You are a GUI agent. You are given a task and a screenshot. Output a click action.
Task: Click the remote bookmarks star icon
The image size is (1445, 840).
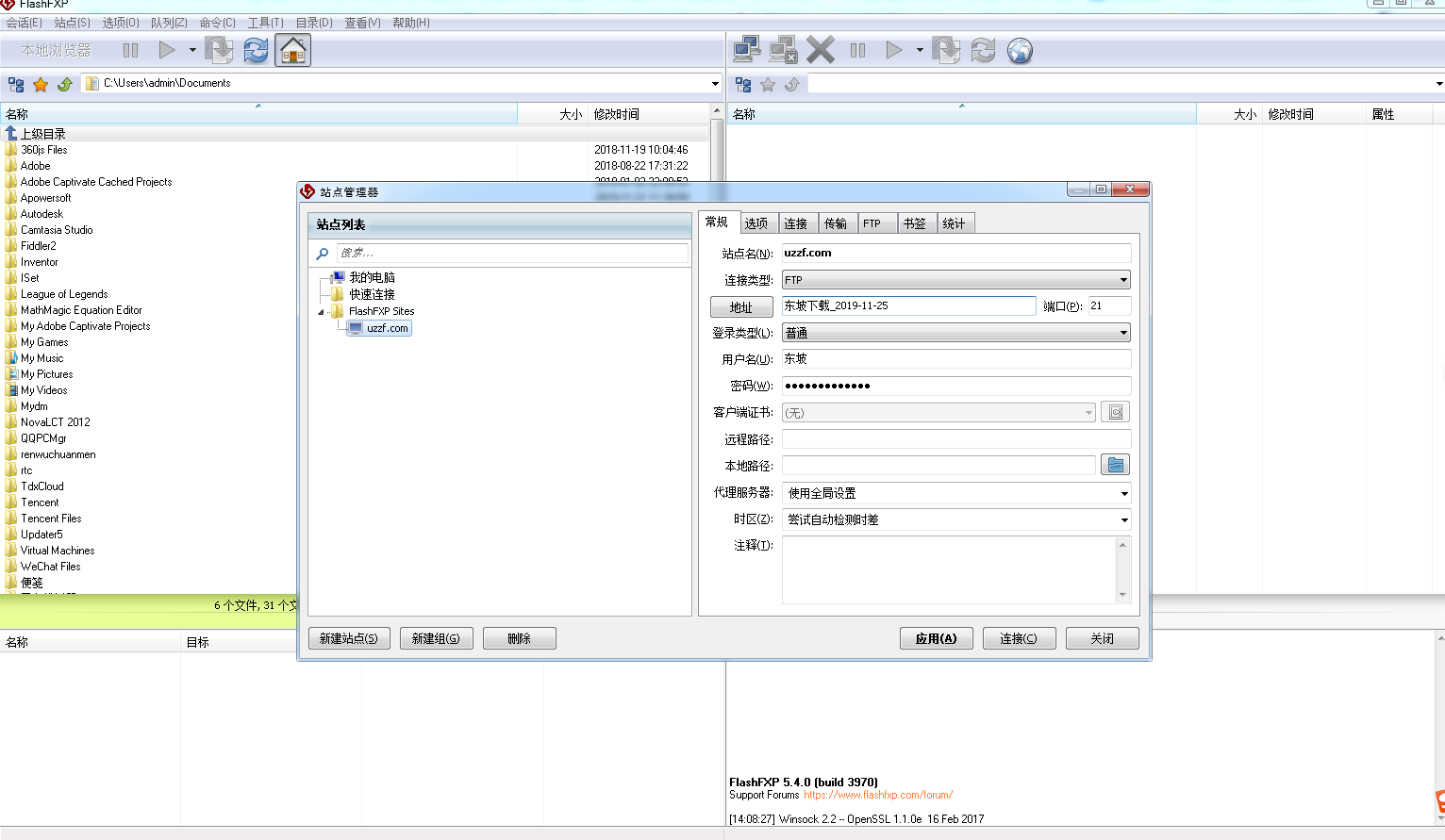coord(768,85)
